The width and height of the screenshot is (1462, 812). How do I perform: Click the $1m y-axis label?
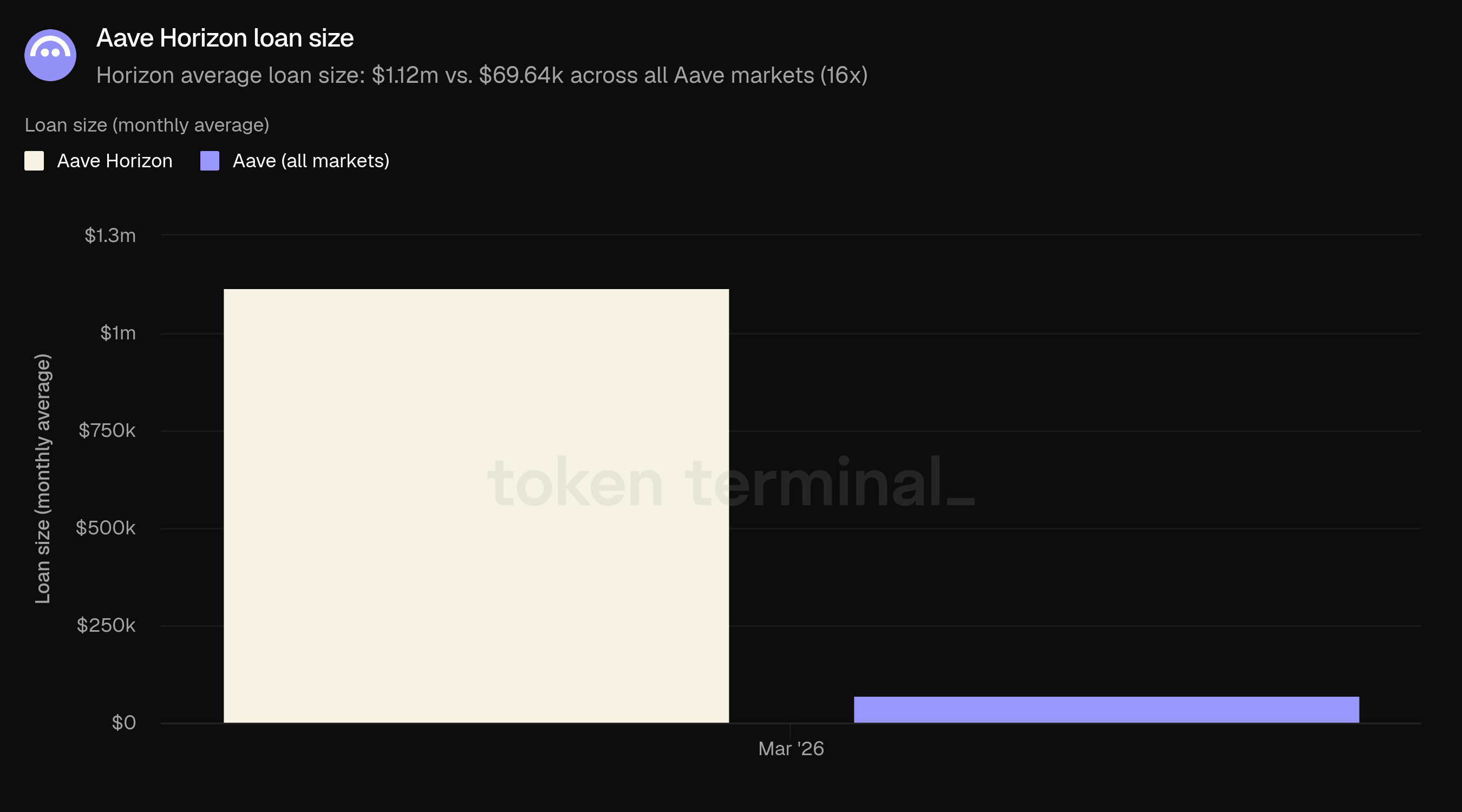118,332
